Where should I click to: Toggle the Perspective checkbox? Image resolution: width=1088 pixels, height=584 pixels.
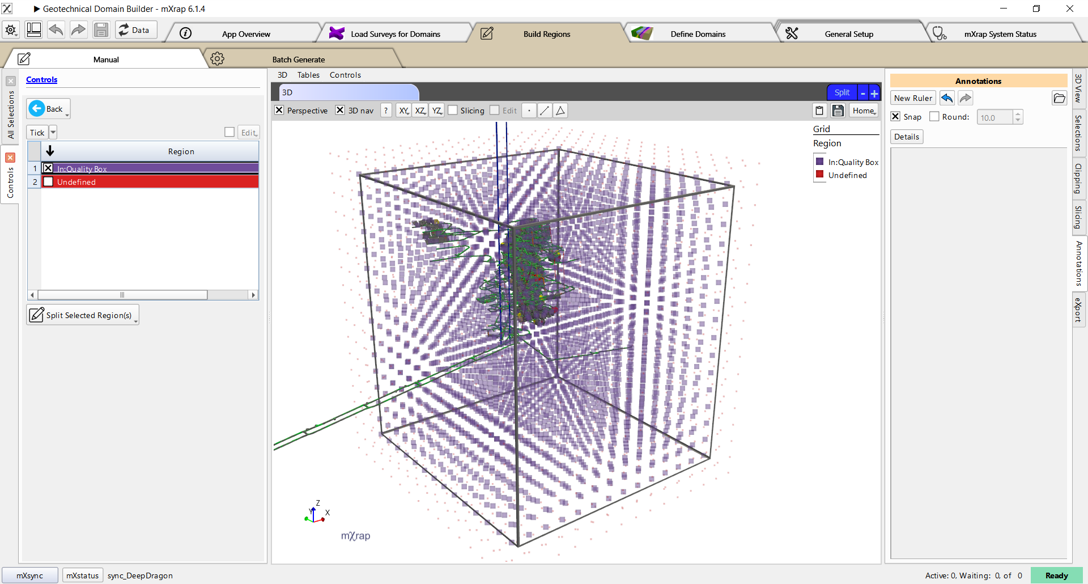279,110
